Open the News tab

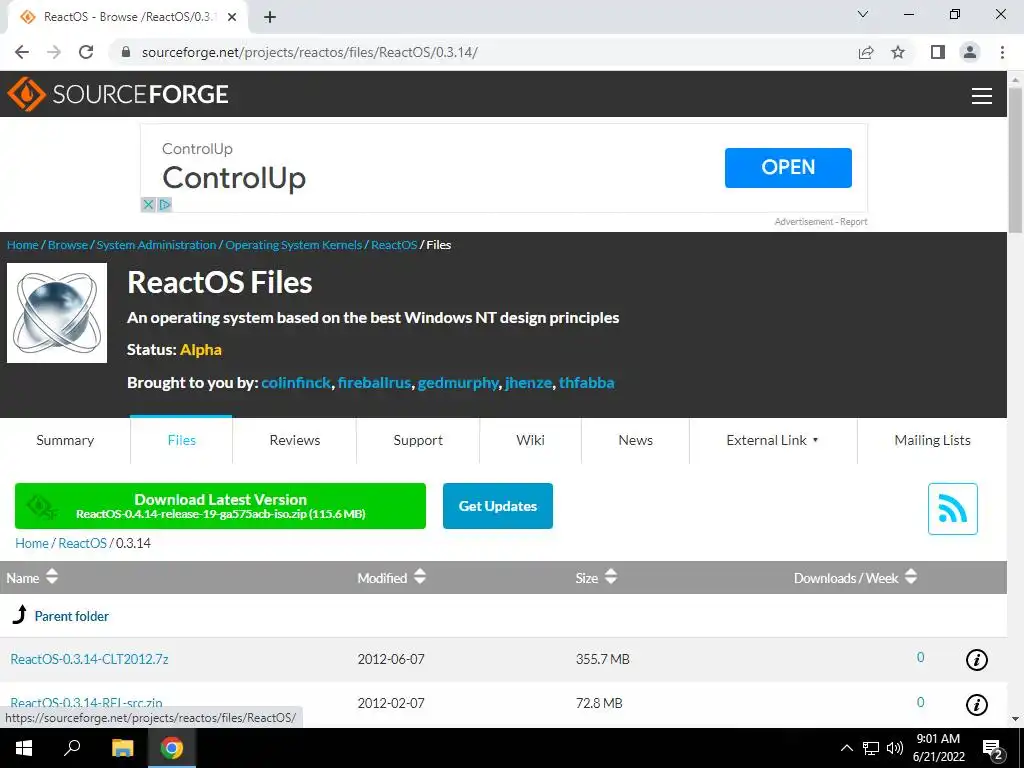[635, 441]
